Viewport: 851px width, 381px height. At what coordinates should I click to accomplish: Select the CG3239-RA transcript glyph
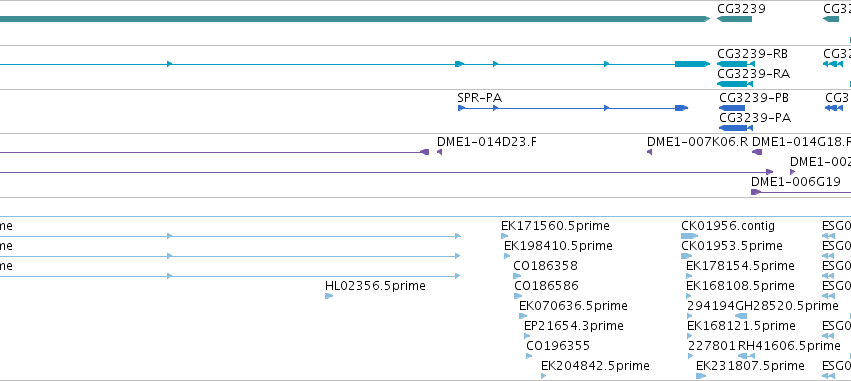734,84
